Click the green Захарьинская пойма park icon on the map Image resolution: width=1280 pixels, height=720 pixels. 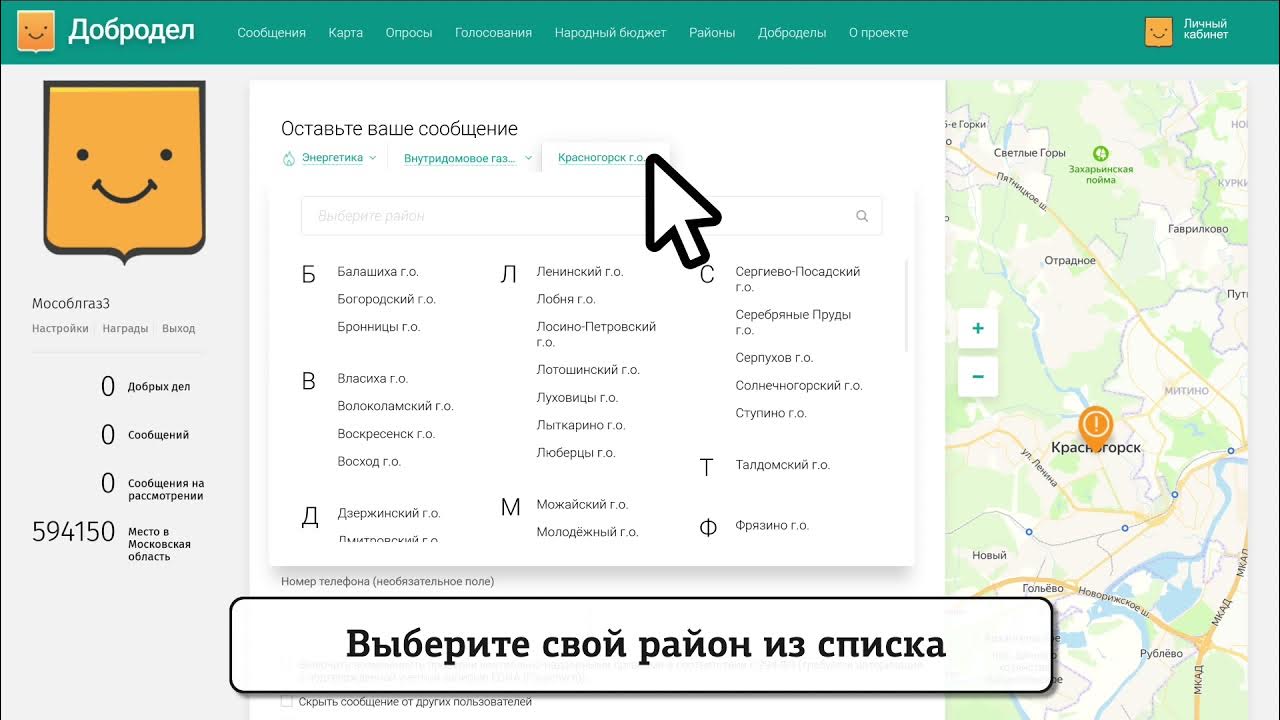[1101, 153]
